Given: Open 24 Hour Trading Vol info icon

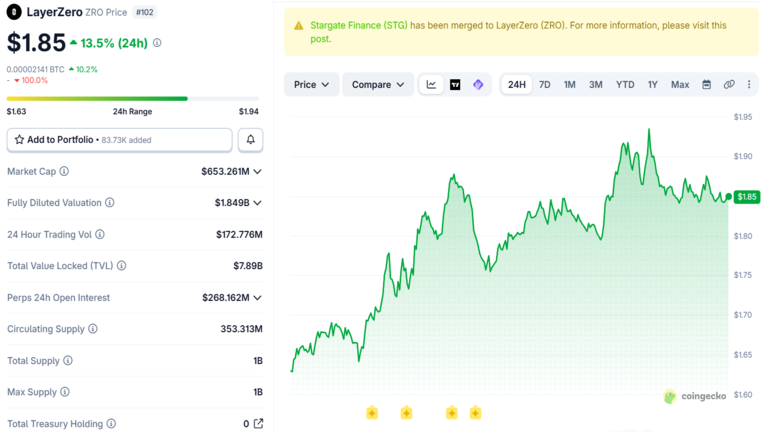Looking at the screenshot, I should (100, 235).
